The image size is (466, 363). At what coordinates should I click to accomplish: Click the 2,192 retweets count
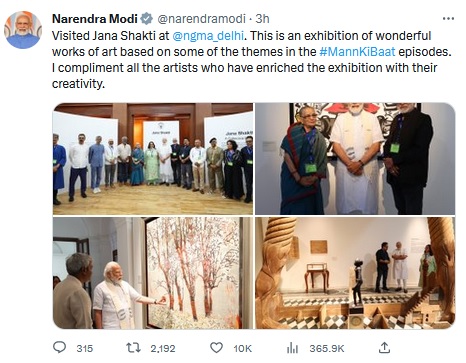[163, 349]
